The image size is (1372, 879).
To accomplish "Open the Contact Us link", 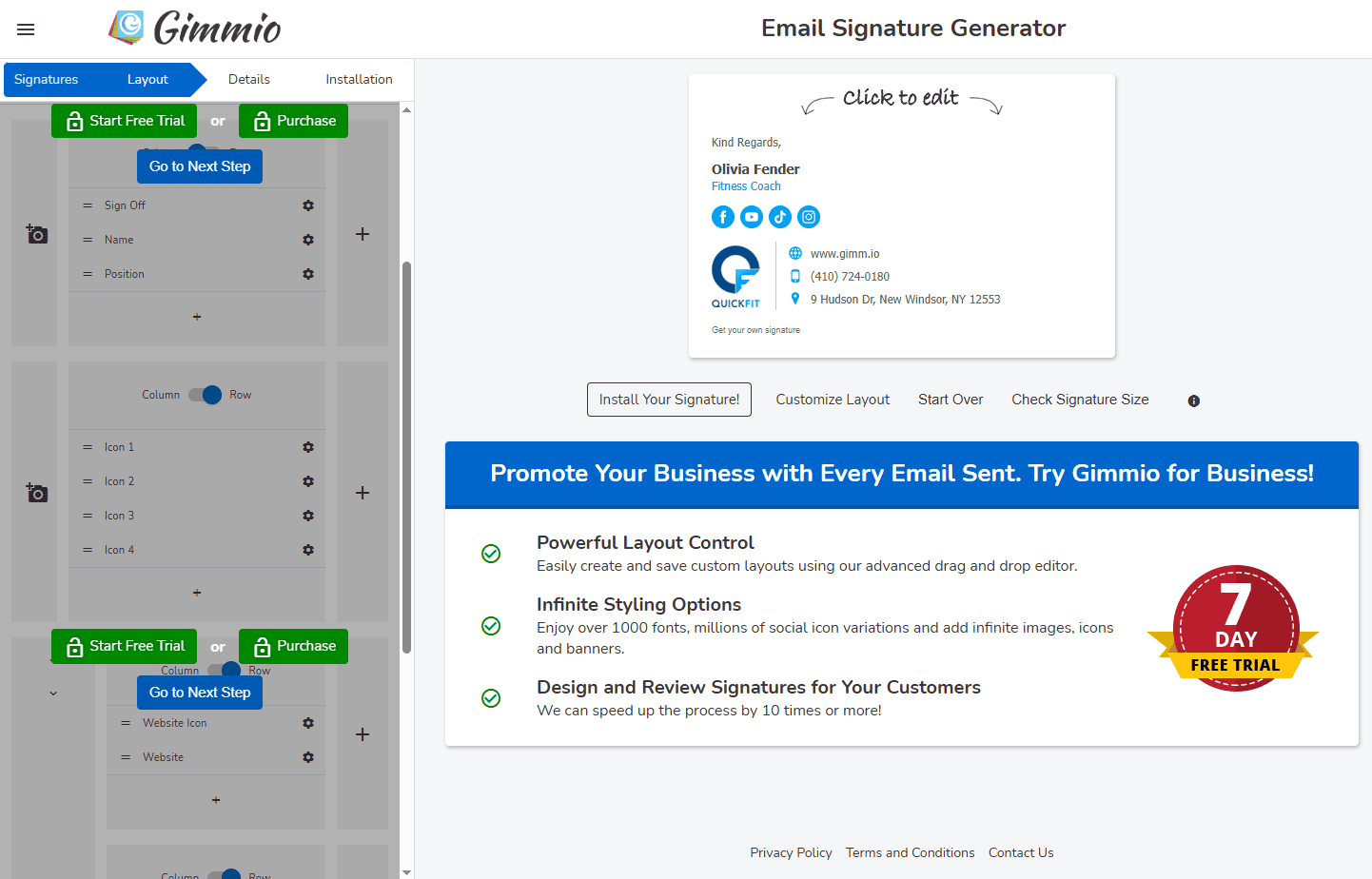I will [1021, 853].
